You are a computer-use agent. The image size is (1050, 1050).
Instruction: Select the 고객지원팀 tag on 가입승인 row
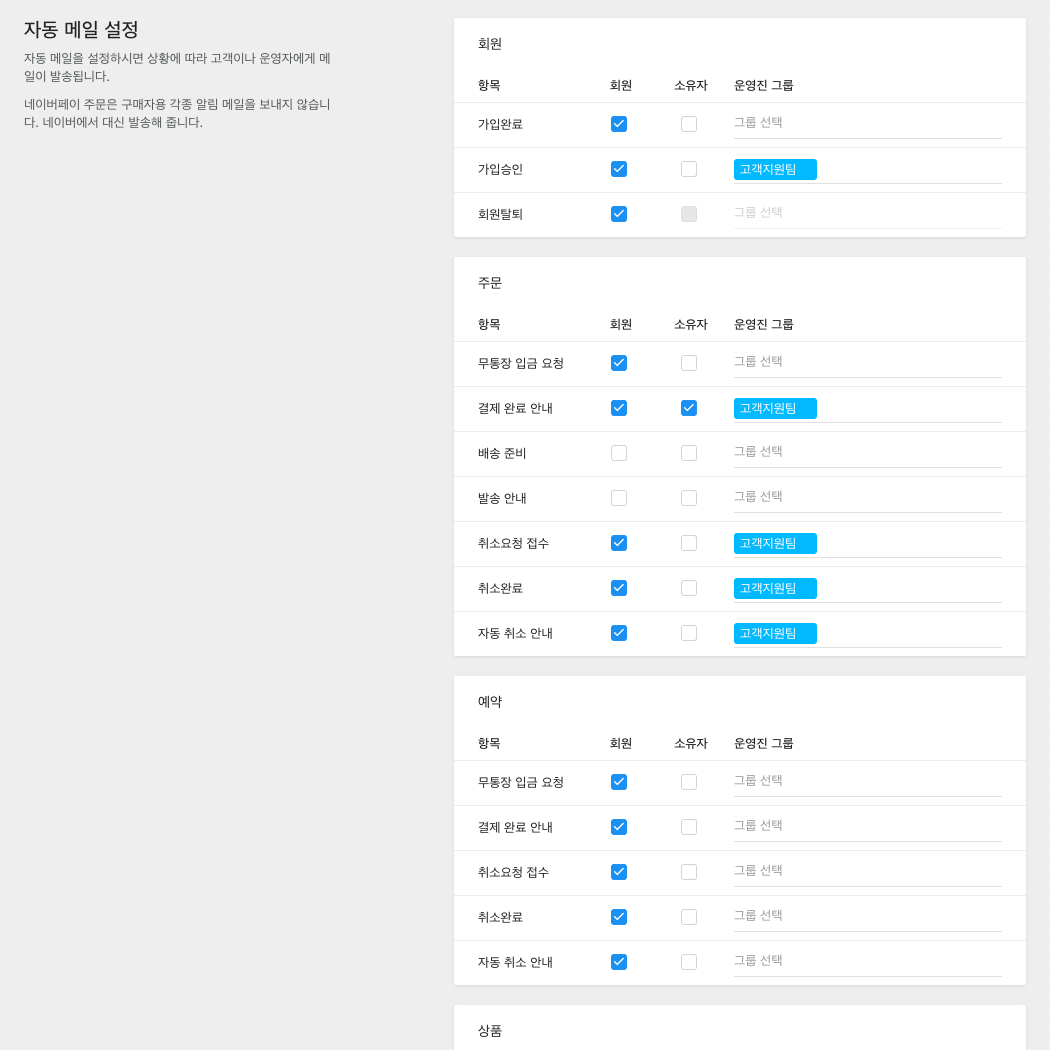pos(775,168)
